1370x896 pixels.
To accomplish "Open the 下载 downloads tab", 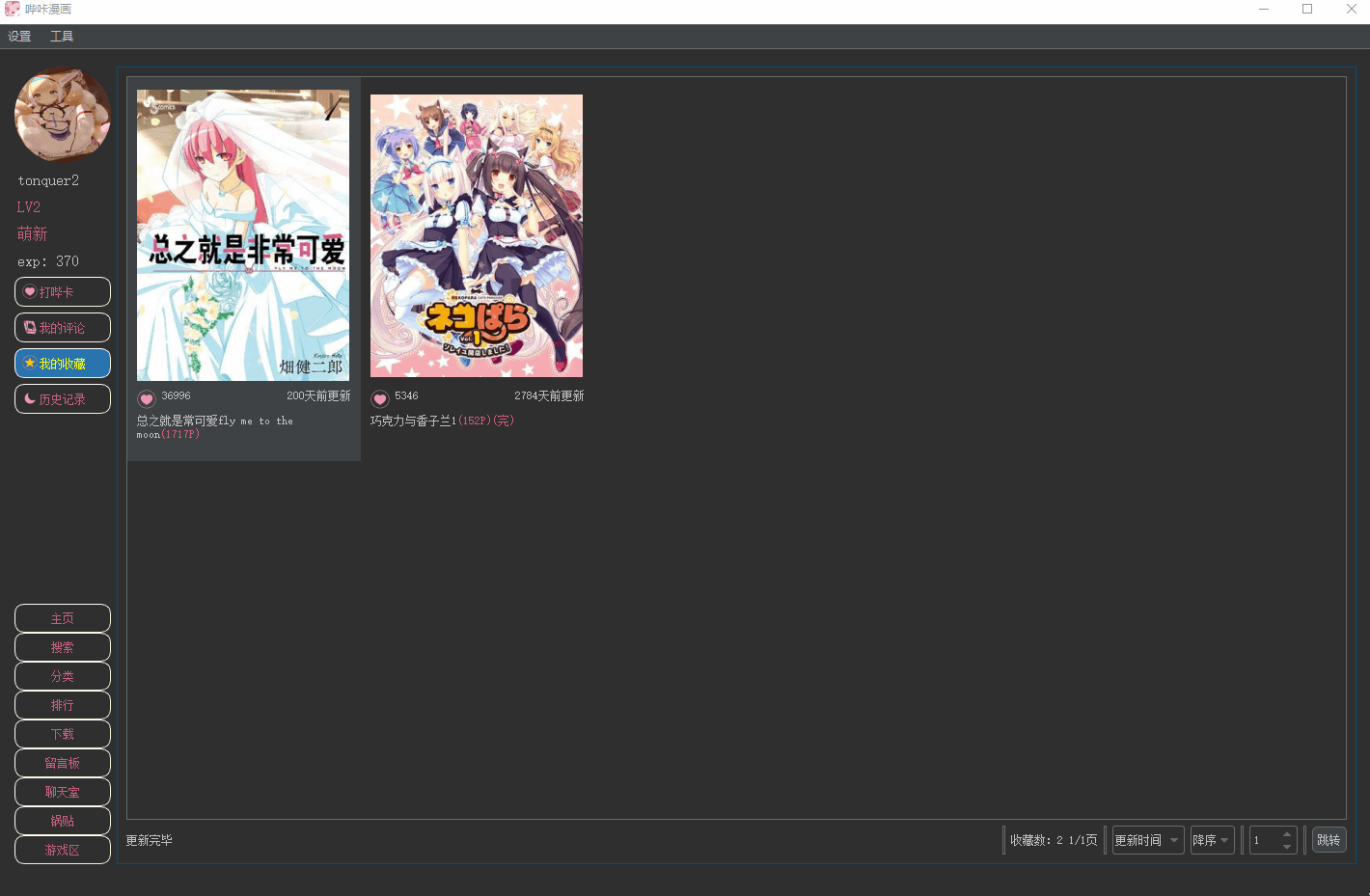I will [63, 734].
